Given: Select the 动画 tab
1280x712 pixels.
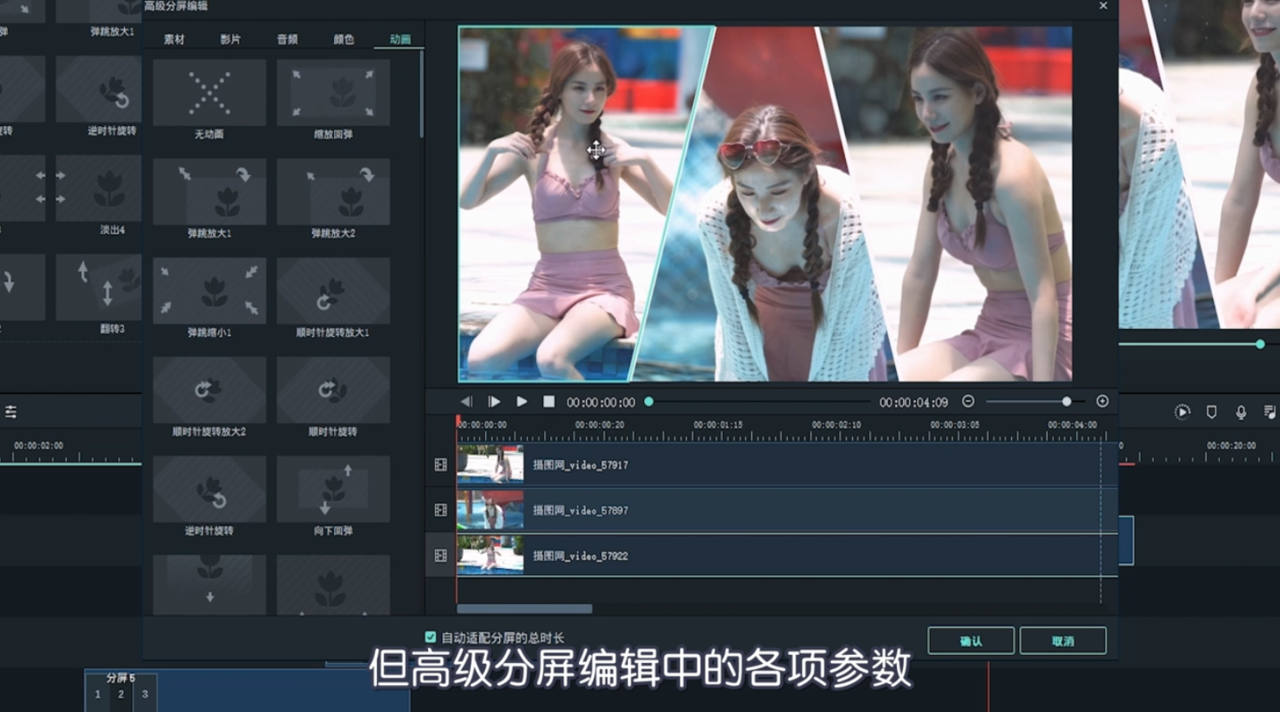Looking at the screenshot, I should 399,39.
